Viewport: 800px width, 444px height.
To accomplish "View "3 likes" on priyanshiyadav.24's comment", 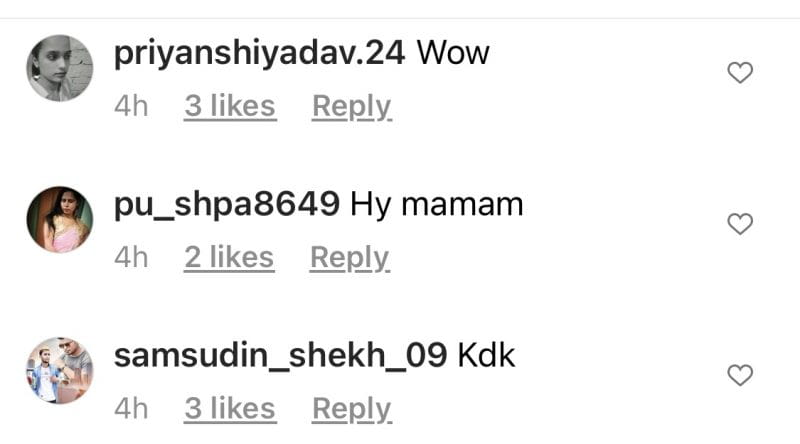I will pyautogui.click(x=230, y=106).
